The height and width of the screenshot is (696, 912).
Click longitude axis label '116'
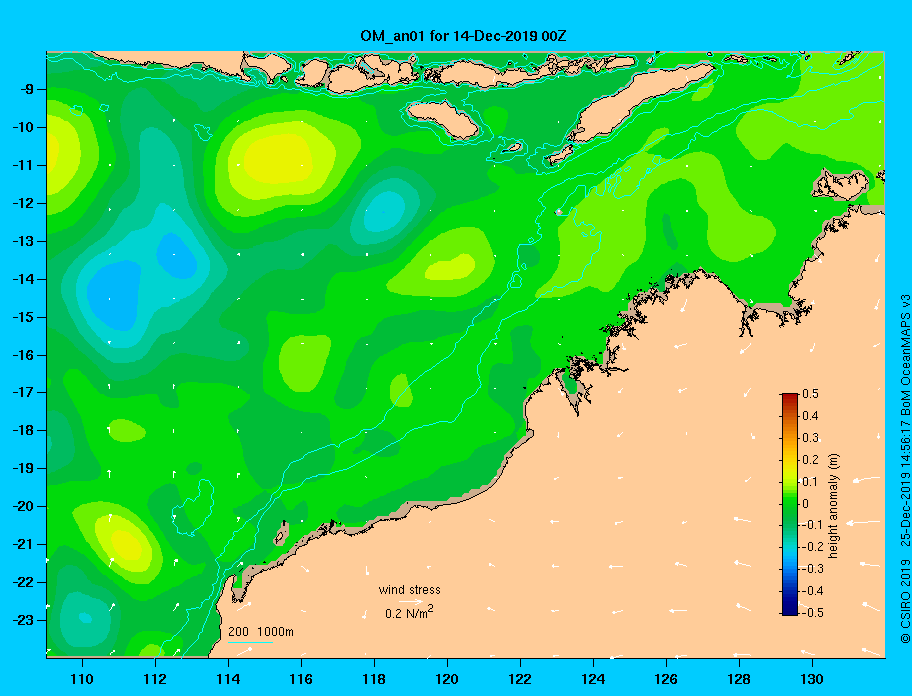tap(301, 679)
